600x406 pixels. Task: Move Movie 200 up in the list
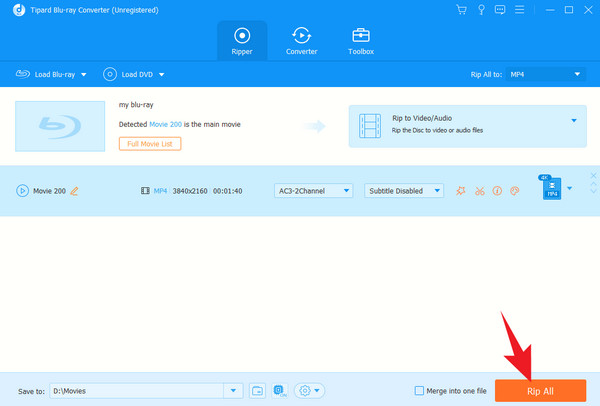tap(593, 184)
